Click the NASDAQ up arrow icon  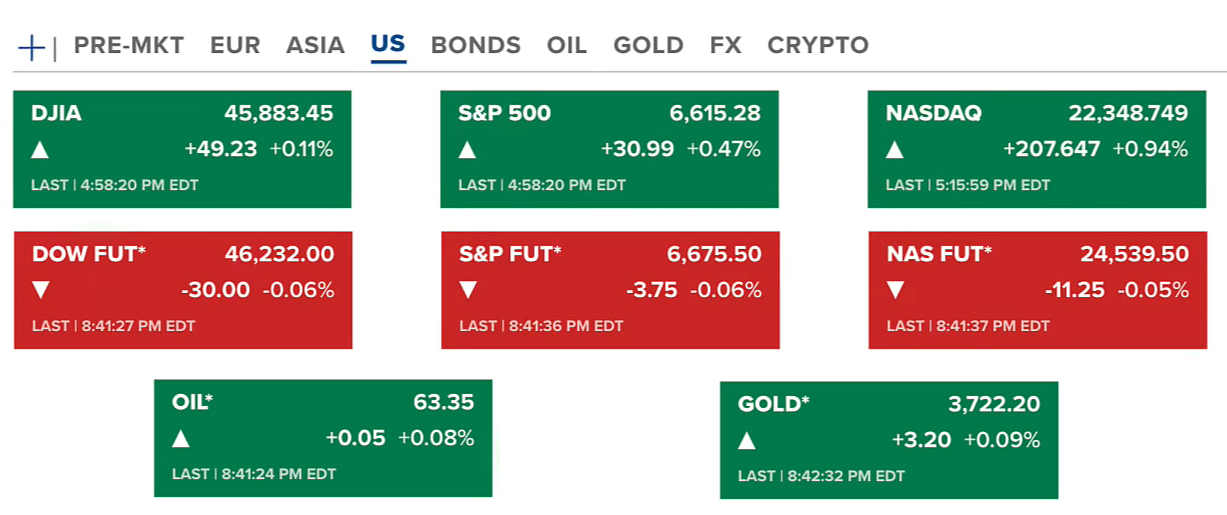(895, 150)
